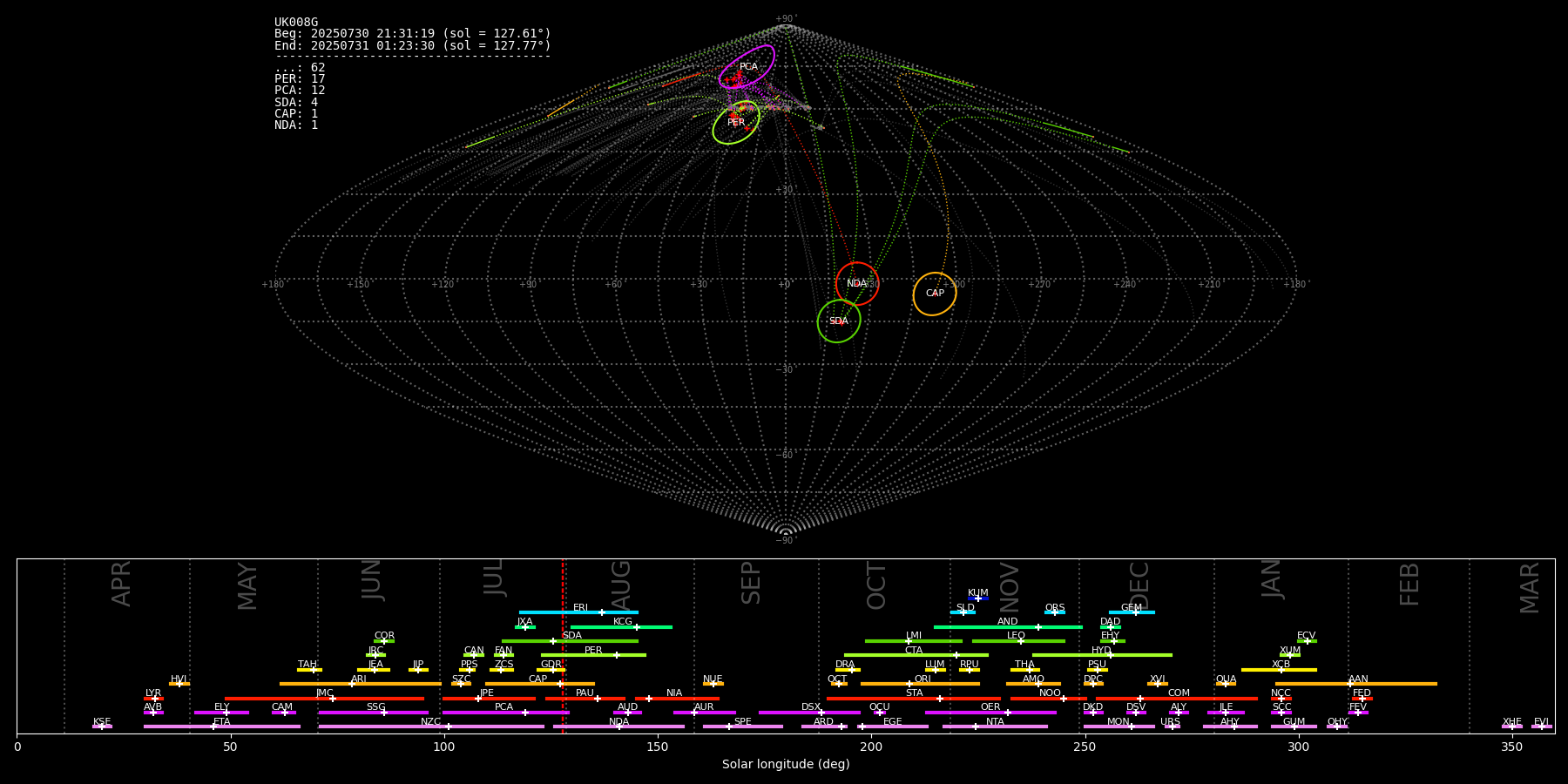Click the 'CAP: 1' legend count

point(296,113)
